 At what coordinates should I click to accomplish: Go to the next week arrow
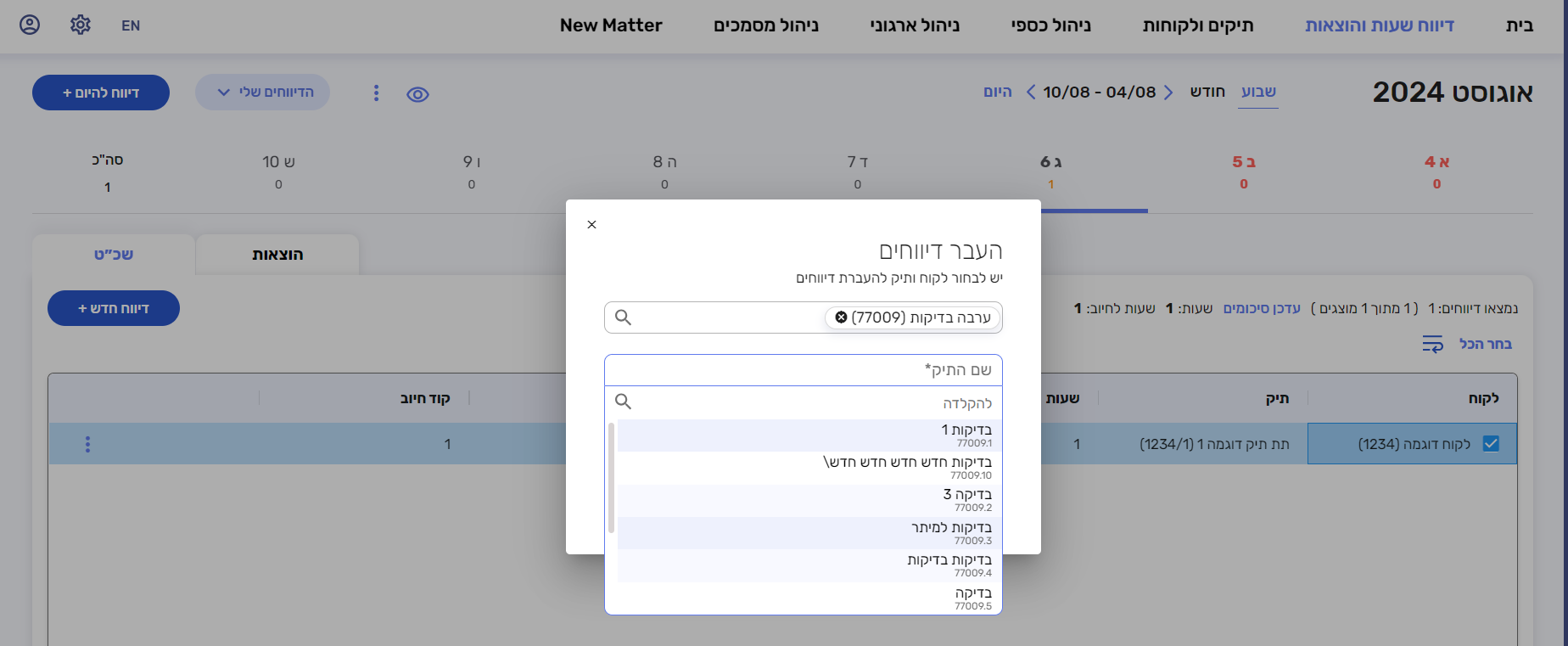[1031, 93]
